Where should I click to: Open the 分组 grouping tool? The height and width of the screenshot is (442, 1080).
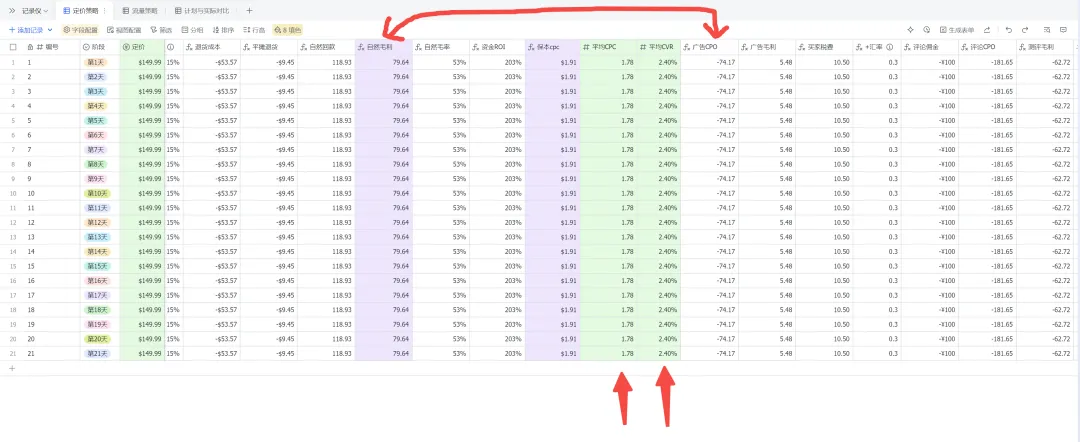192,30
